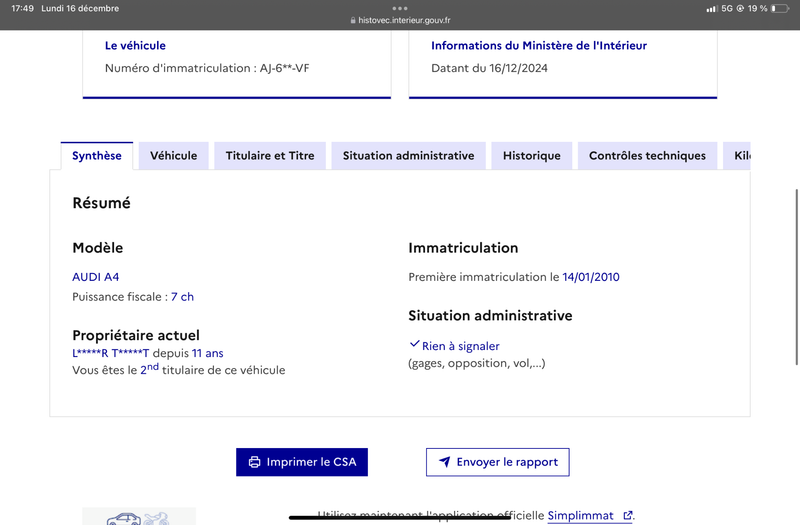Open the Contrôles techniques tab
The width and height of the screenshot is (800, 525).
(647, 156)
